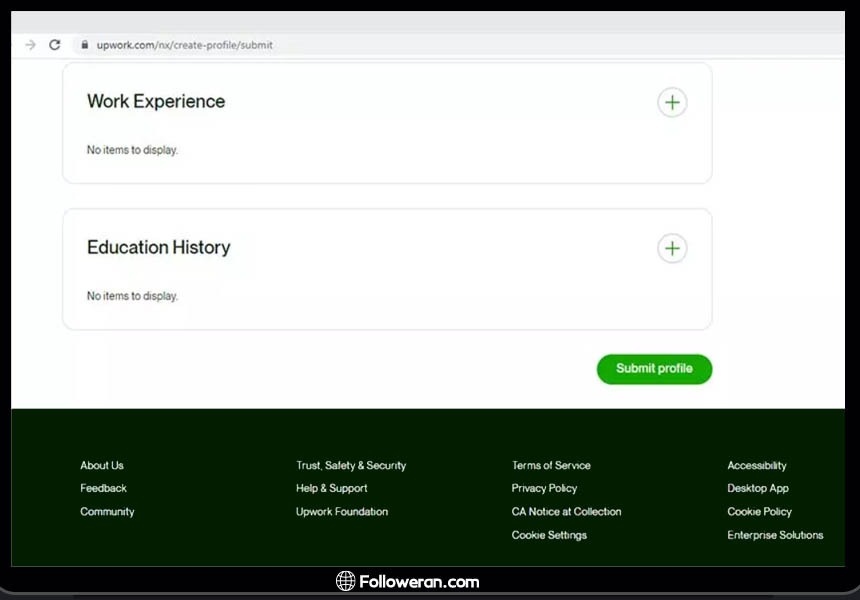860x600 pixels.
Task: Reload the page with the refresh icon
Action: pyautogui.click(x=55, y=45)
